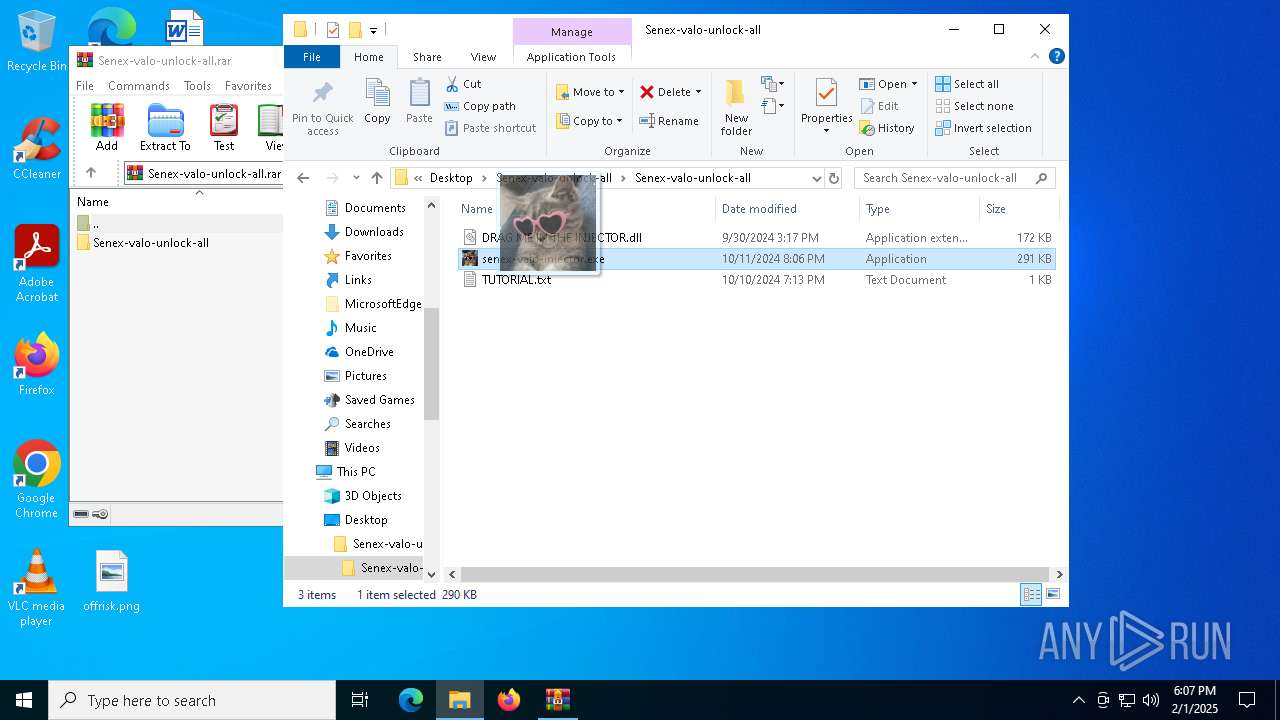The height and width of the screenshot is (720, 1280).
Task: Click Cut in Clipboard group
Action: point(463,84)
